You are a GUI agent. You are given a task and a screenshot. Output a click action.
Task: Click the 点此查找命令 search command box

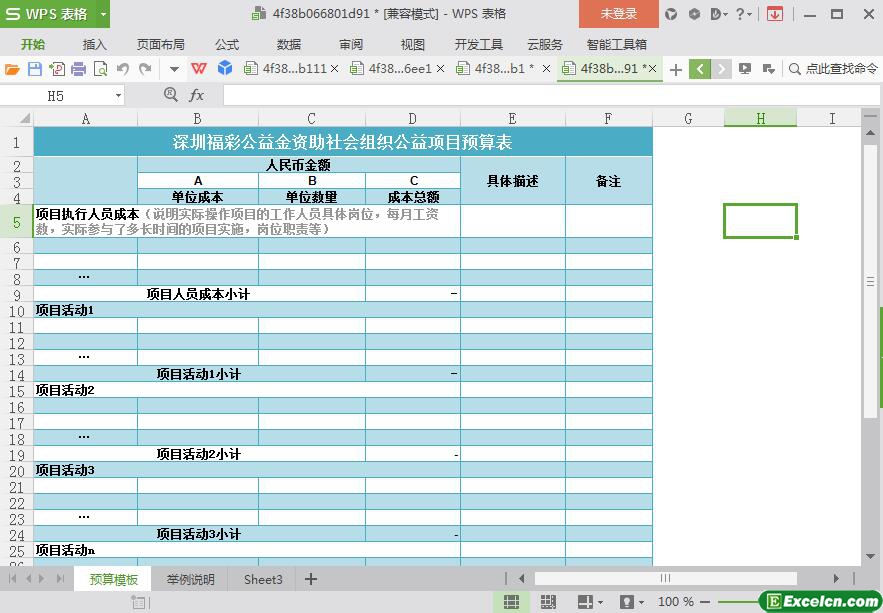coord(833,69)
